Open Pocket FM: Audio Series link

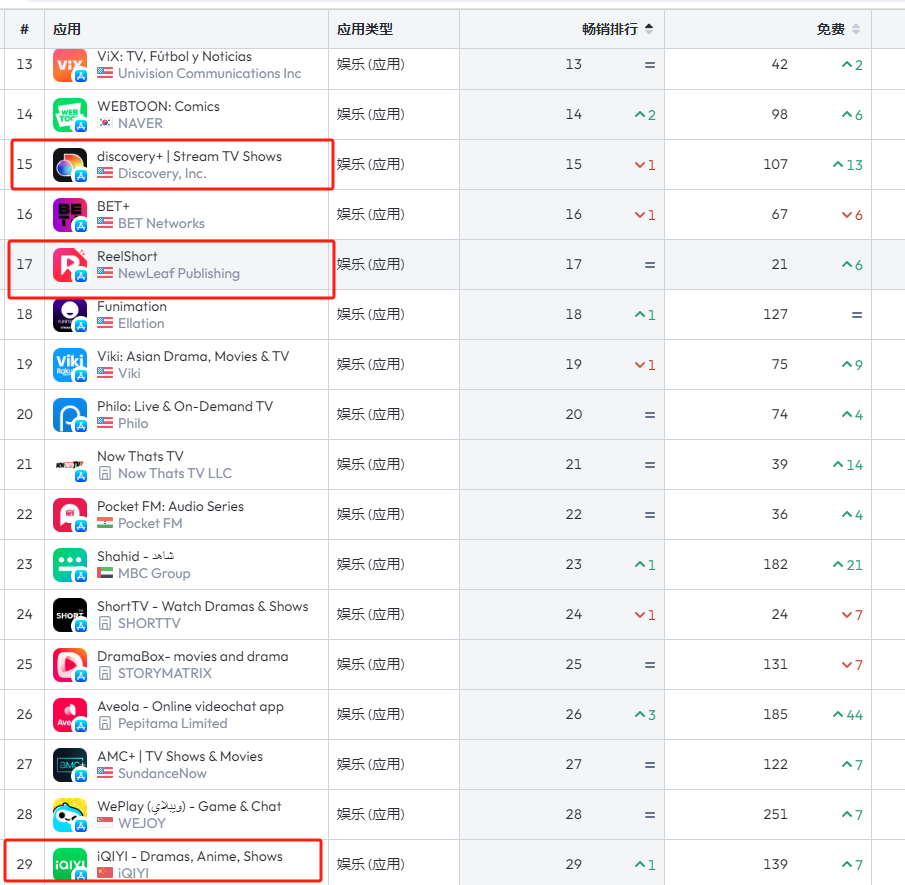(170, 506)
